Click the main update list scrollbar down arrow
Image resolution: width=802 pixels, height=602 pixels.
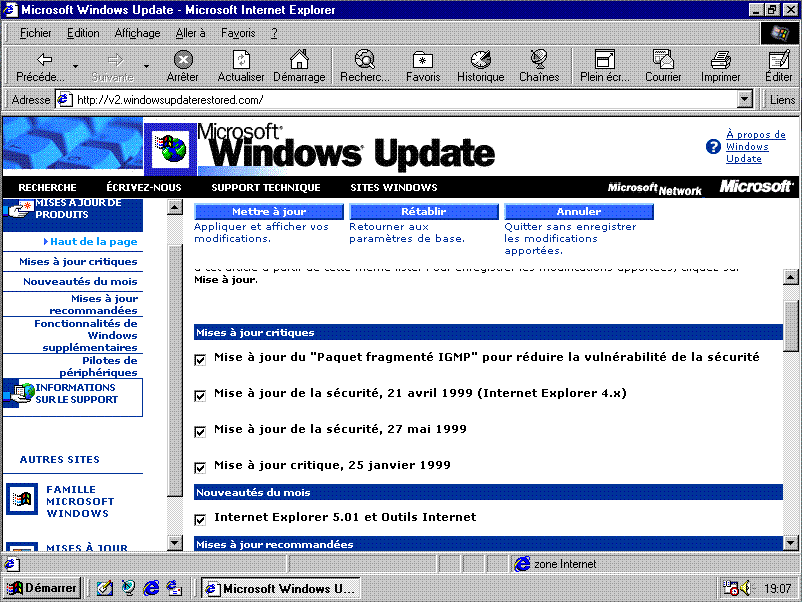[791, 542]
